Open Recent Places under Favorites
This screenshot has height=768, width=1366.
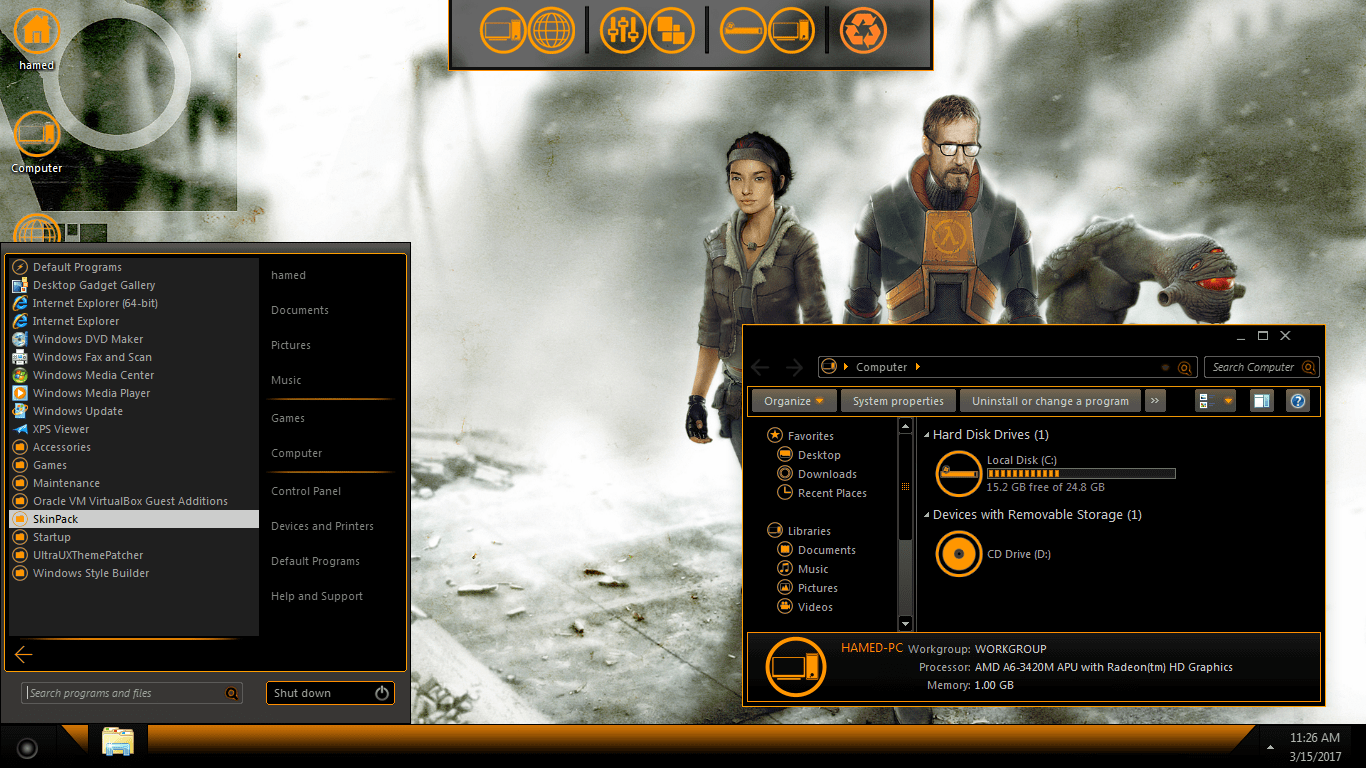pos(822,493)
